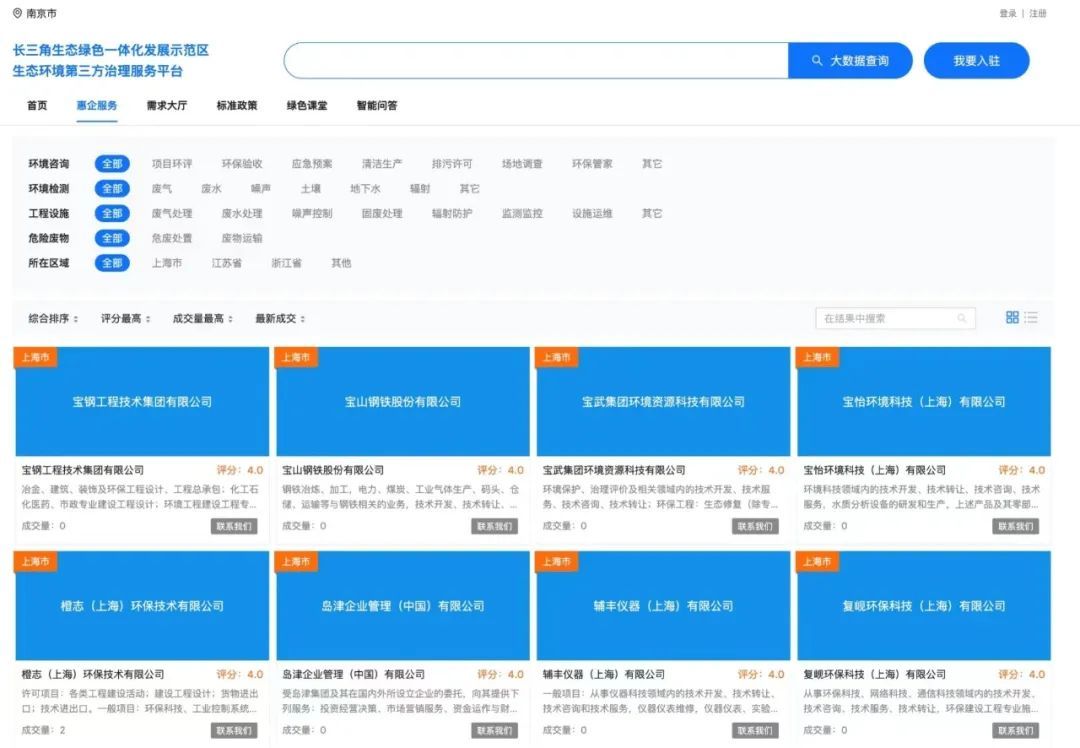This screenshot has width=1080, height=748.
Task: Filter by 场地调查
Action: point(522,164)
